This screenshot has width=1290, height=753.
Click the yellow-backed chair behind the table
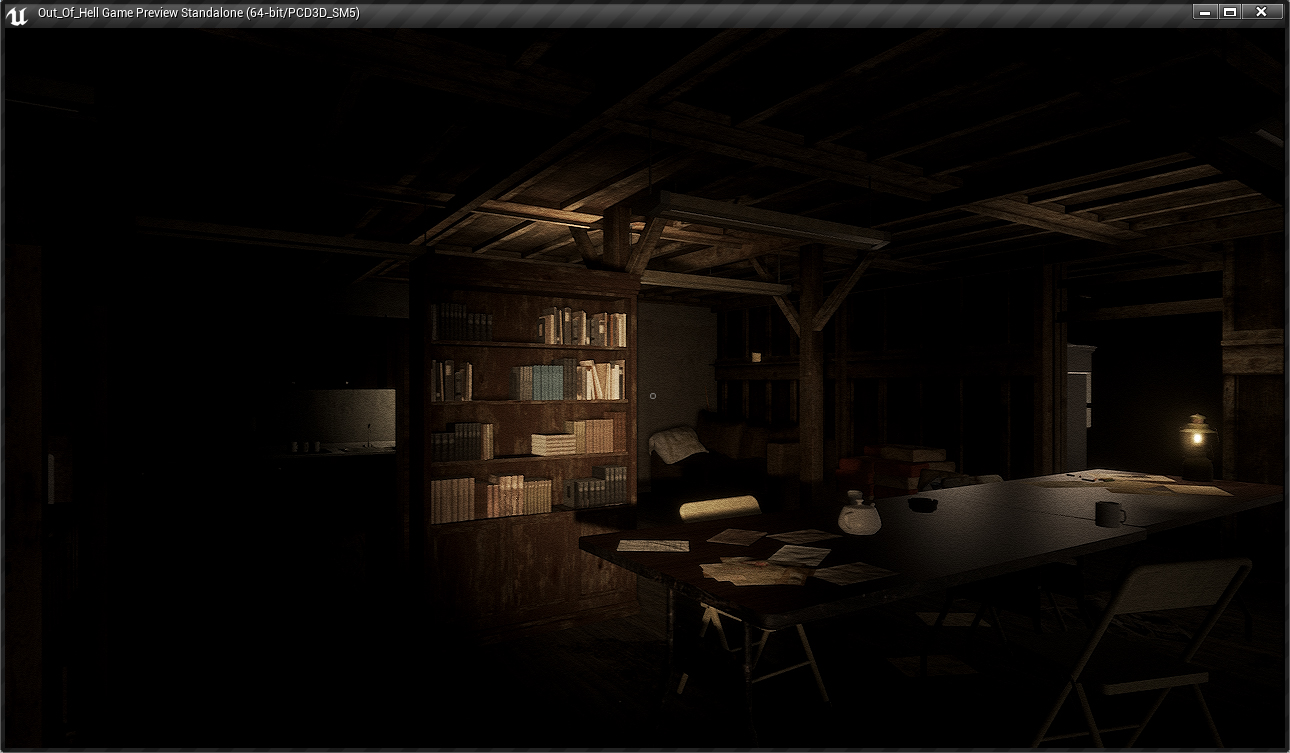(x=719, y=507)
